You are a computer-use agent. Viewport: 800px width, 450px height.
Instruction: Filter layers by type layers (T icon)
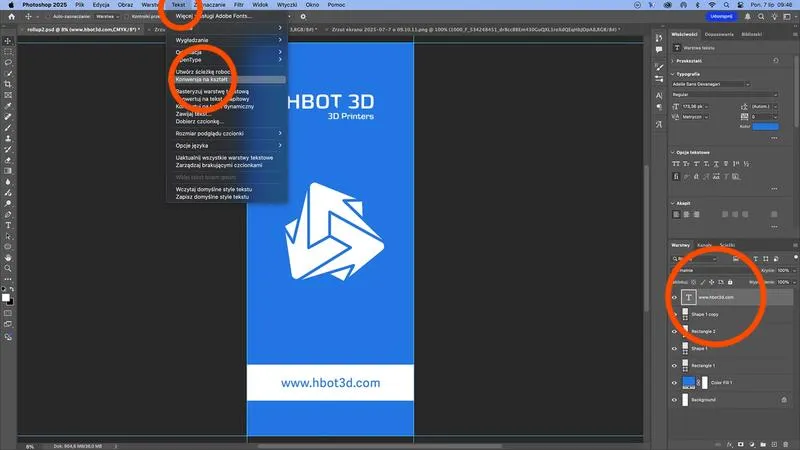(756, 259)
